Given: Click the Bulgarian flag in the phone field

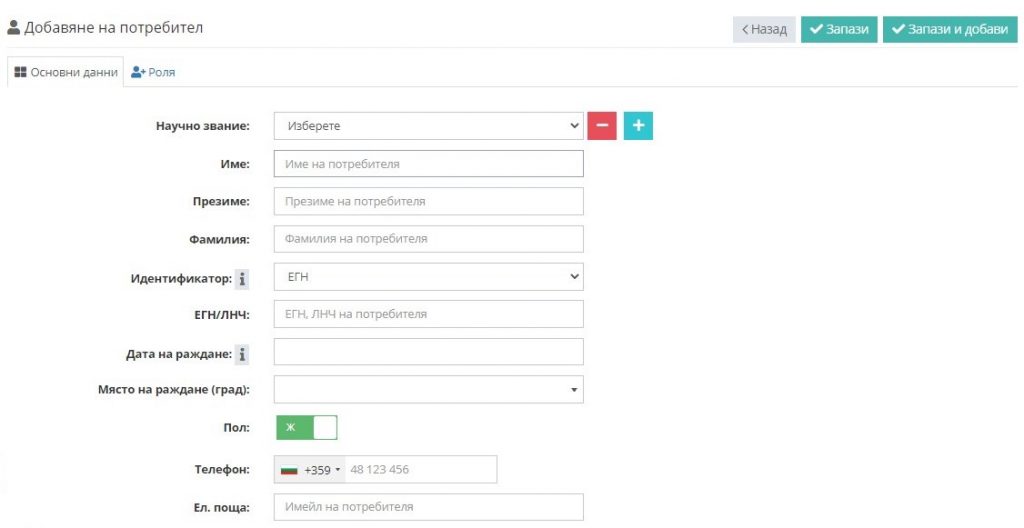Looking at the screenshot, I should tap(289, 470).
